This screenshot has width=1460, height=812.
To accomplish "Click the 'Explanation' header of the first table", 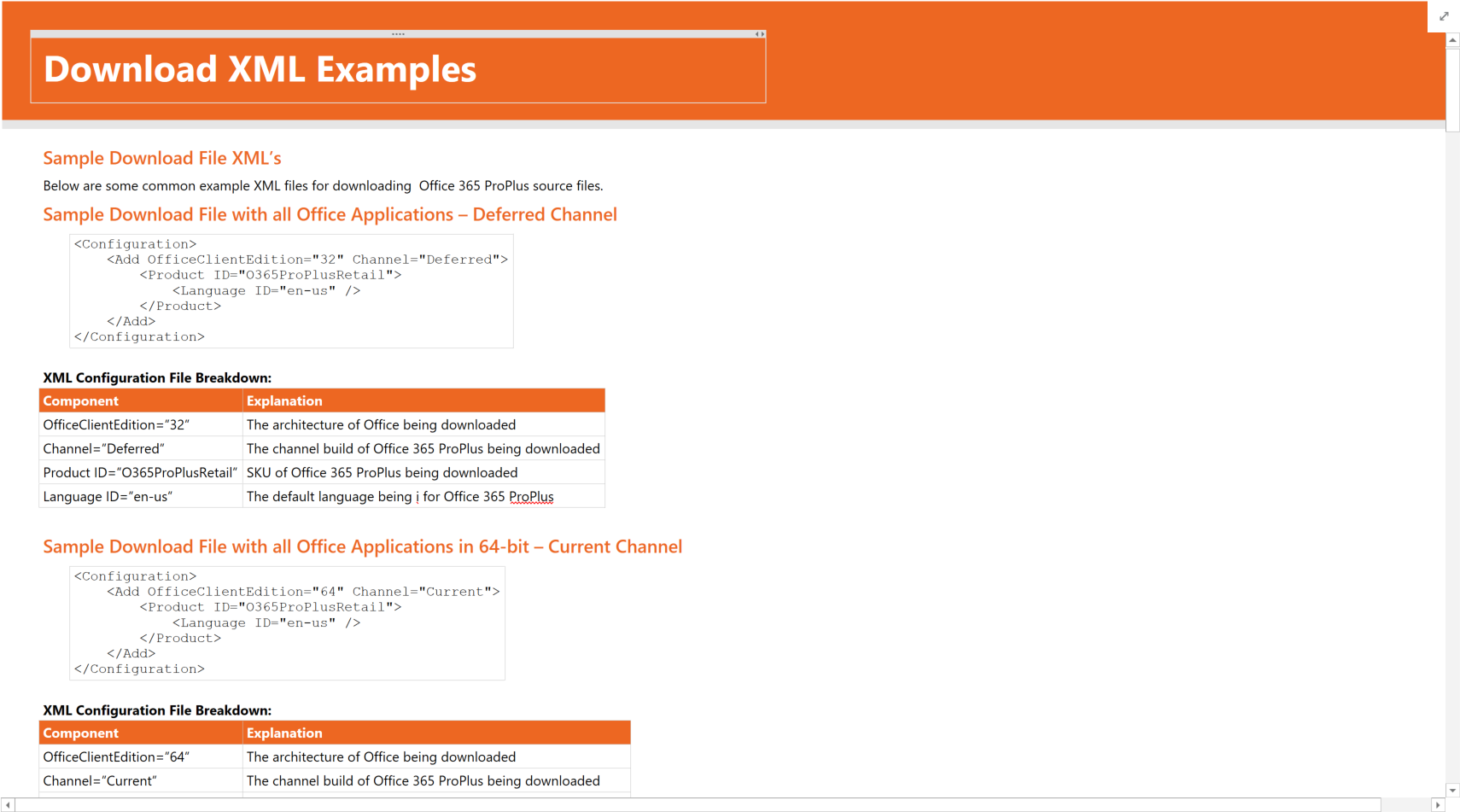I will 424,400.
